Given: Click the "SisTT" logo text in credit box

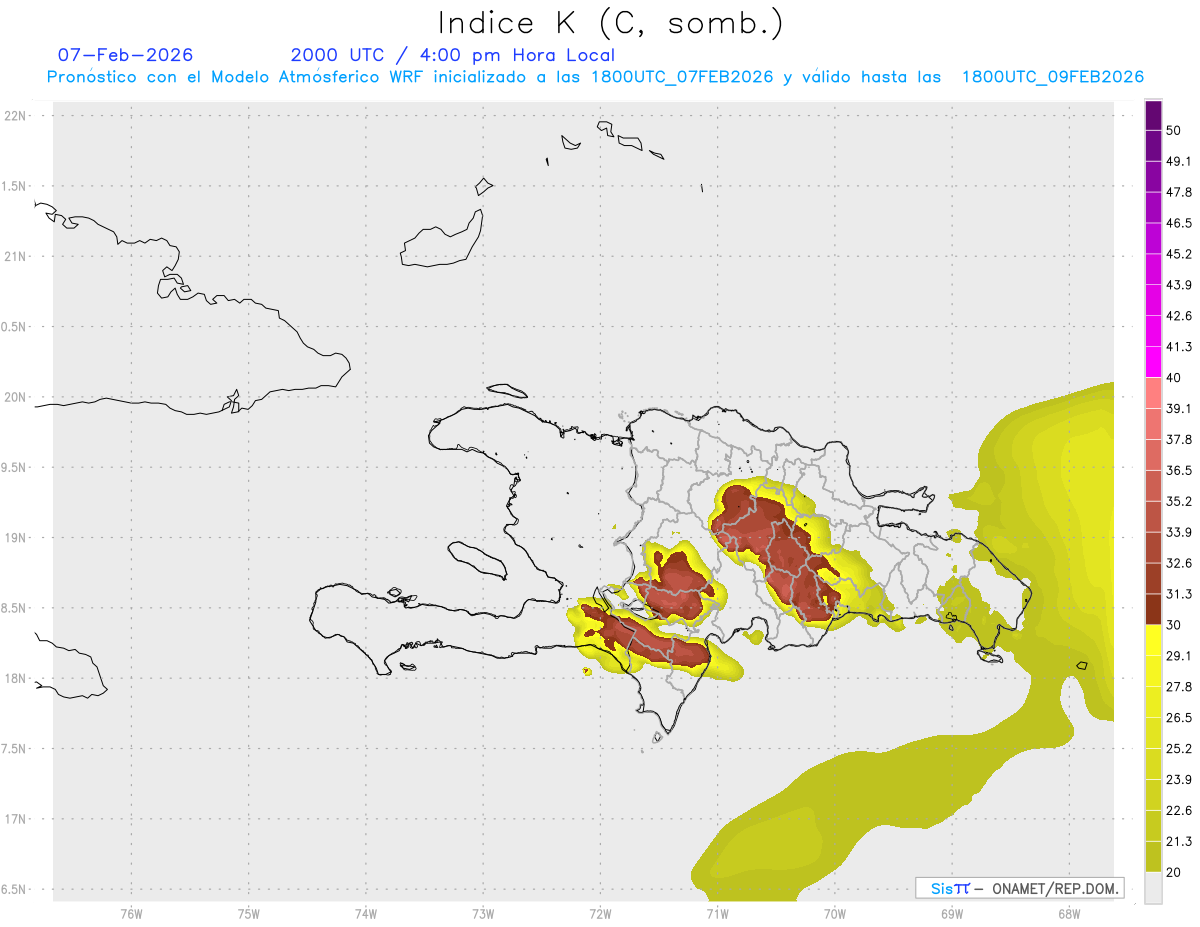Looking at the screenshot, I should point(949,888).
